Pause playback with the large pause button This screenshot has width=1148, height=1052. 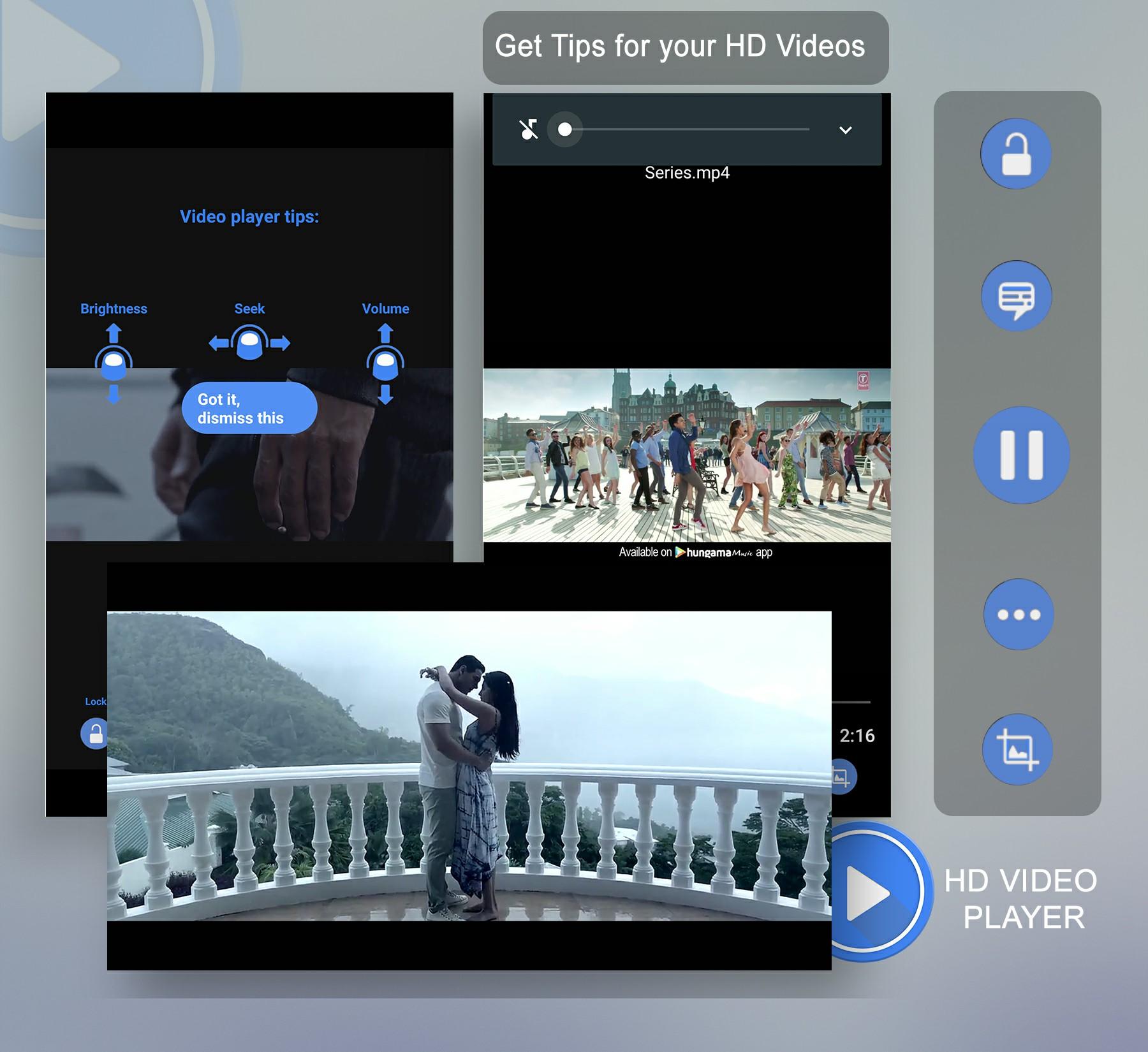point(1022,455)
